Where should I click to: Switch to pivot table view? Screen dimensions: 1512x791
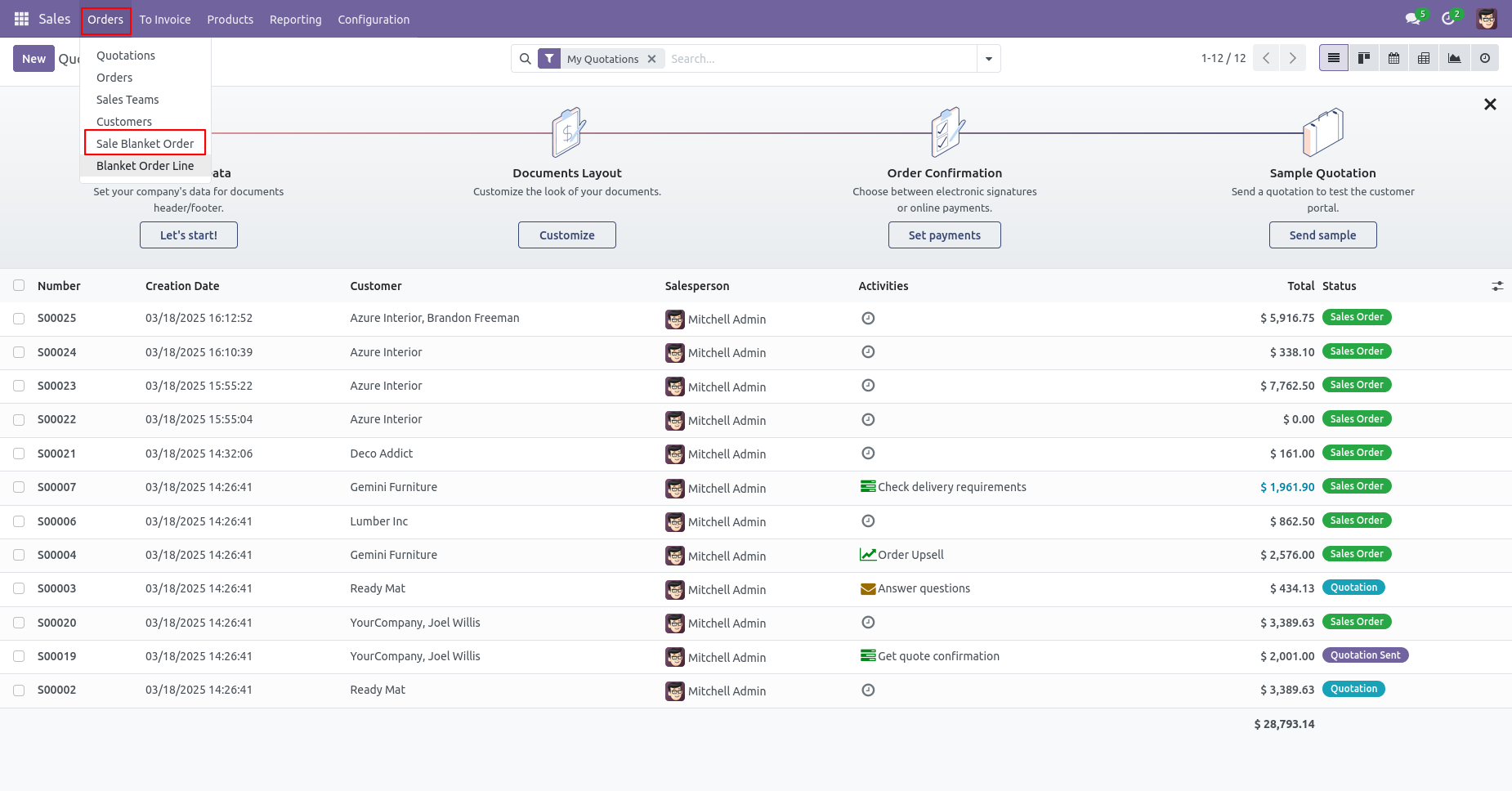coord(1425,58)
